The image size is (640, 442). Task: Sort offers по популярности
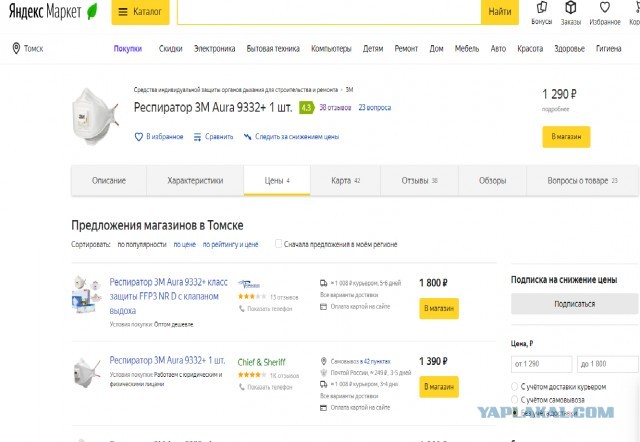point(142,244)
